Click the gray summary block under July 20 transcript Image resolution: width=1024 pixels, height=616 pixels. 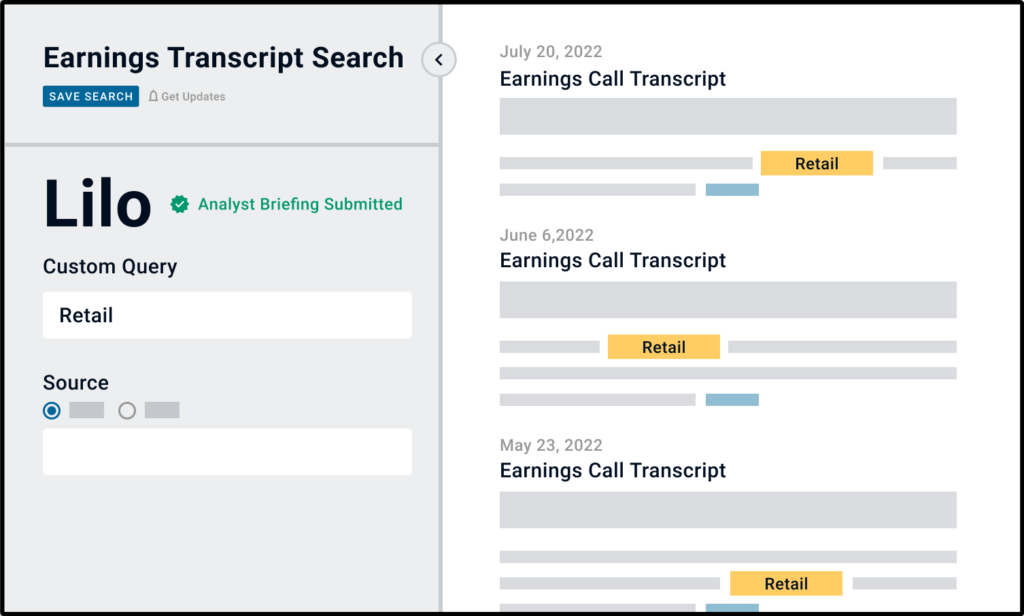[728, 116]
